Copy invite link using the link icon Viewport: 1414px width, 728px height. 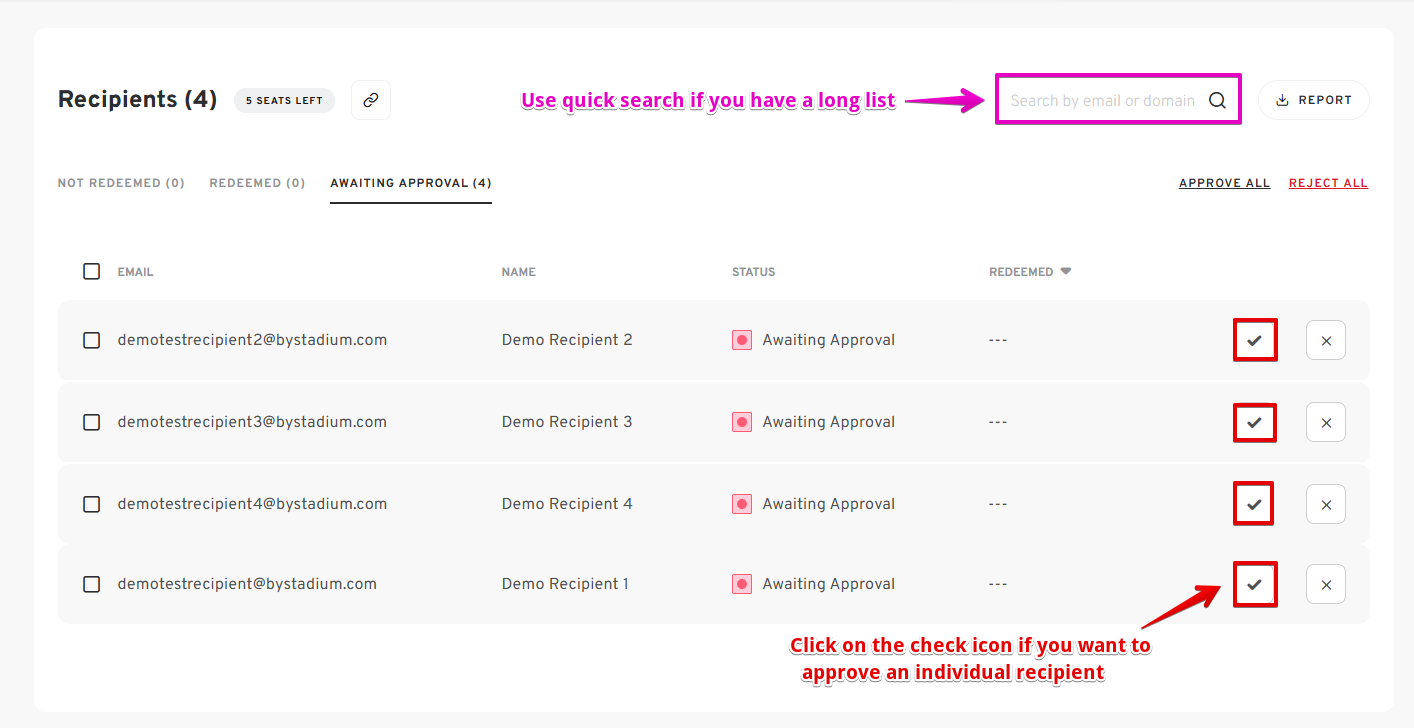(x=371, y=100)
